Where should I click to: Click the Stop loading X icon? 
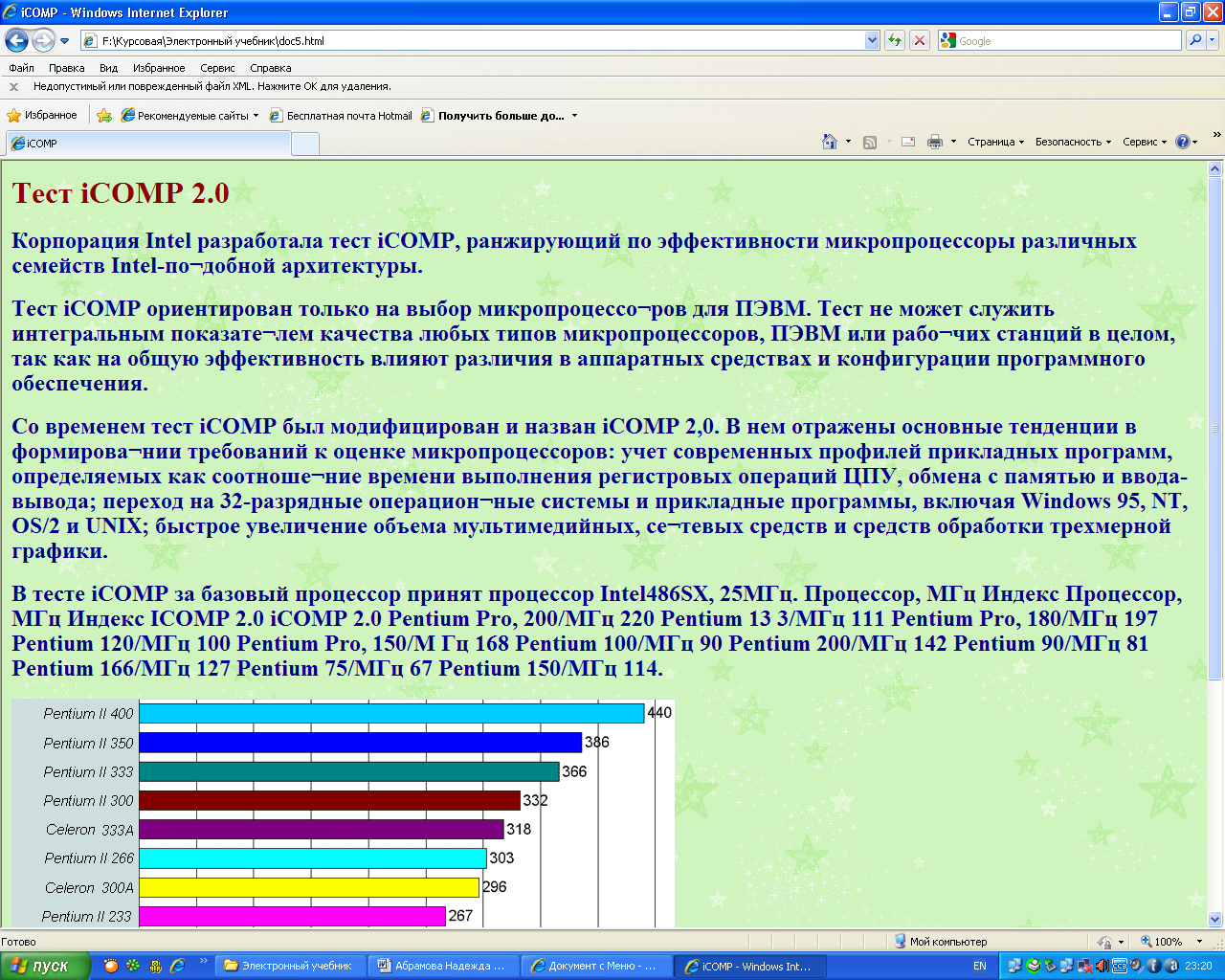point(919,40)
